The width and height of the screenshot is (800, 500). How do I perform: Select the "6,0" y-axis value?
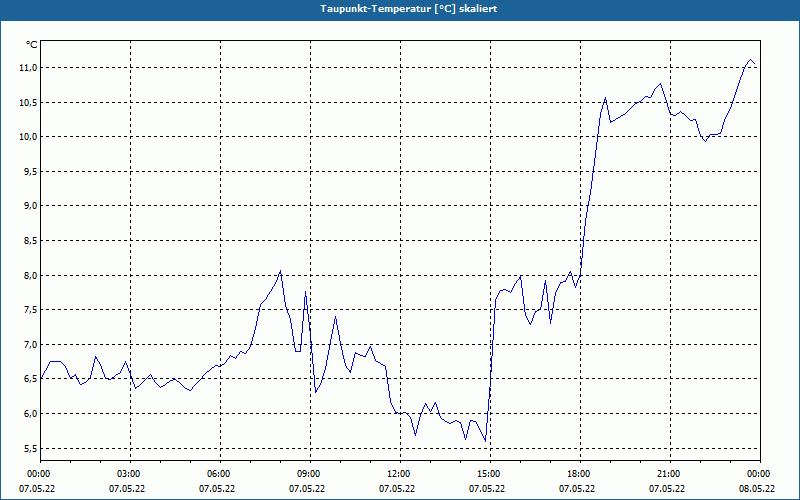coord(30,413)
